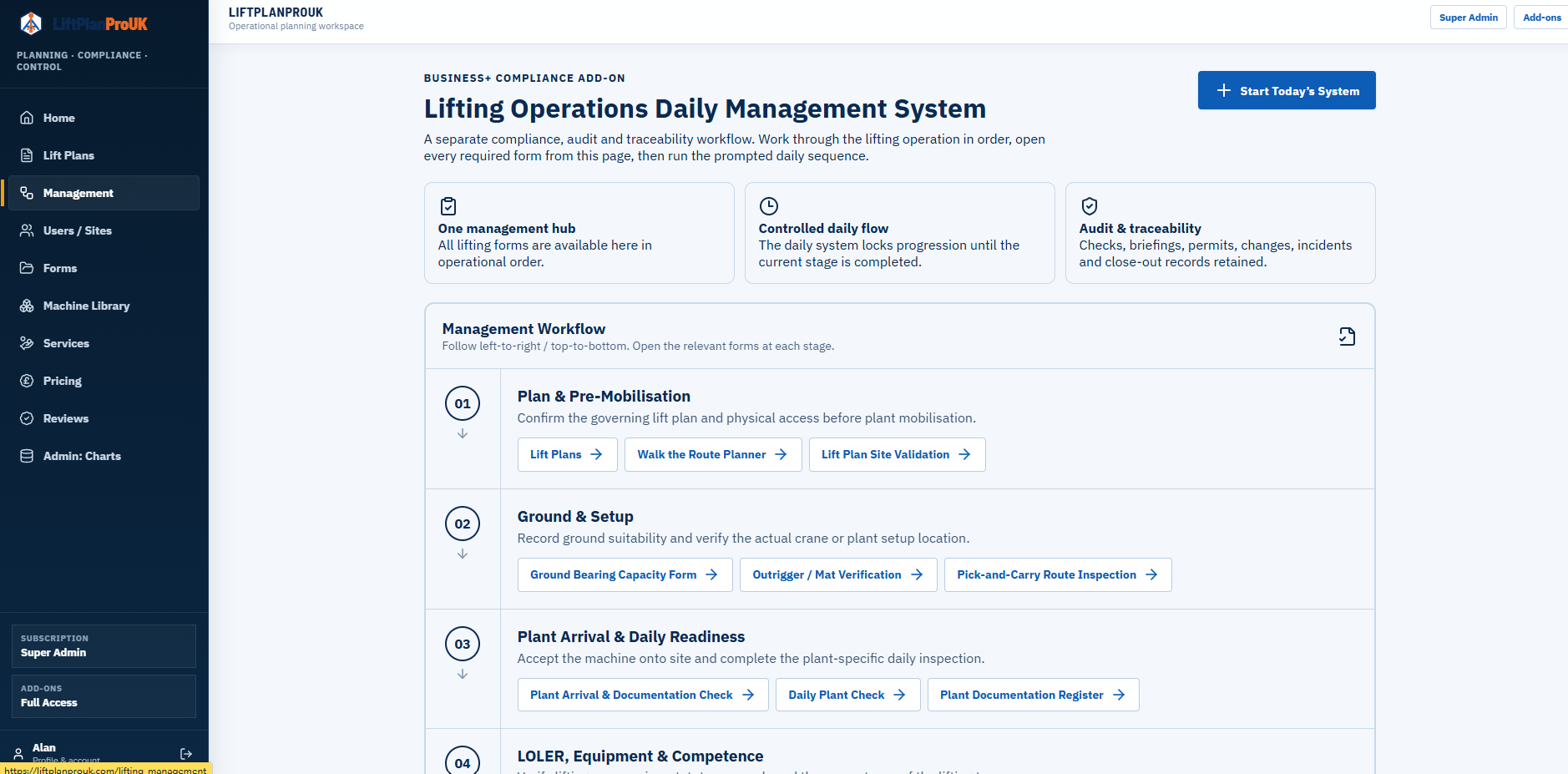Click the Machine Library icon

[27, 306]
